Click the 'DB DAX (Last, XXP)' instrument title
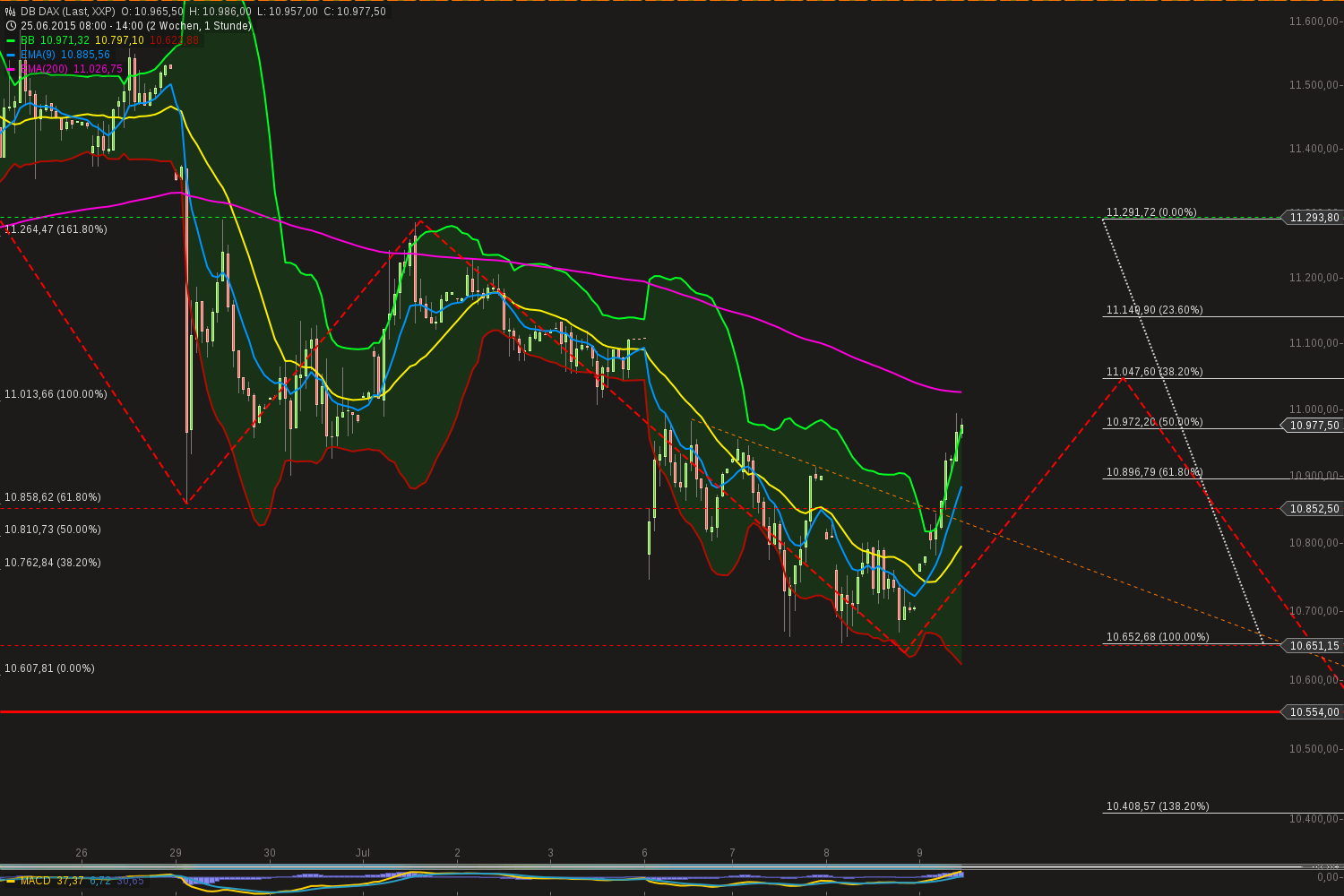The width and height of the screenshot is (1344, 896). pos(68,12)
